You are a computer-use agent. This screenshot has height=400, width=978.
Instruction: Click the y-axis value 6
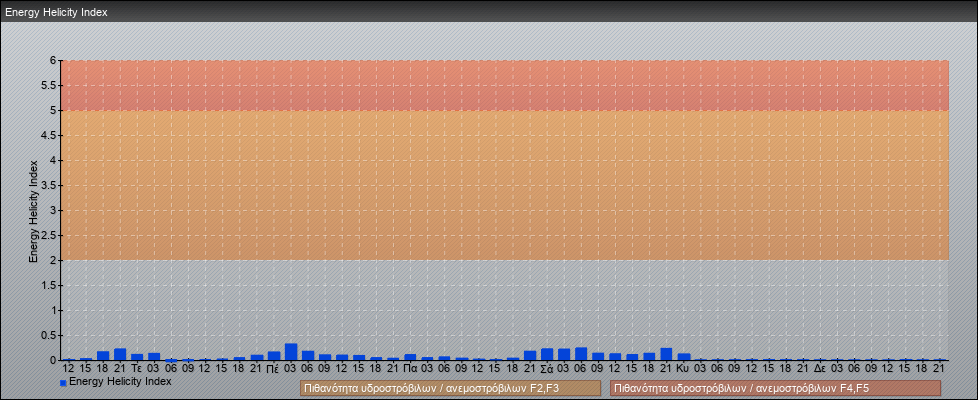coord(54,61)
